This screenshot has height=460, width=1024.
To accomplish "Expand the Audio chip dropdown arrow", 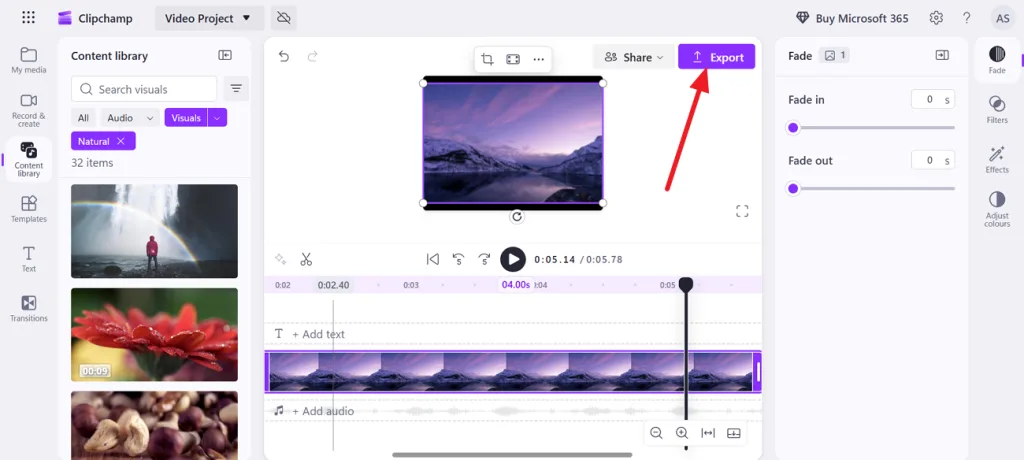I will [x=150, y=118].
